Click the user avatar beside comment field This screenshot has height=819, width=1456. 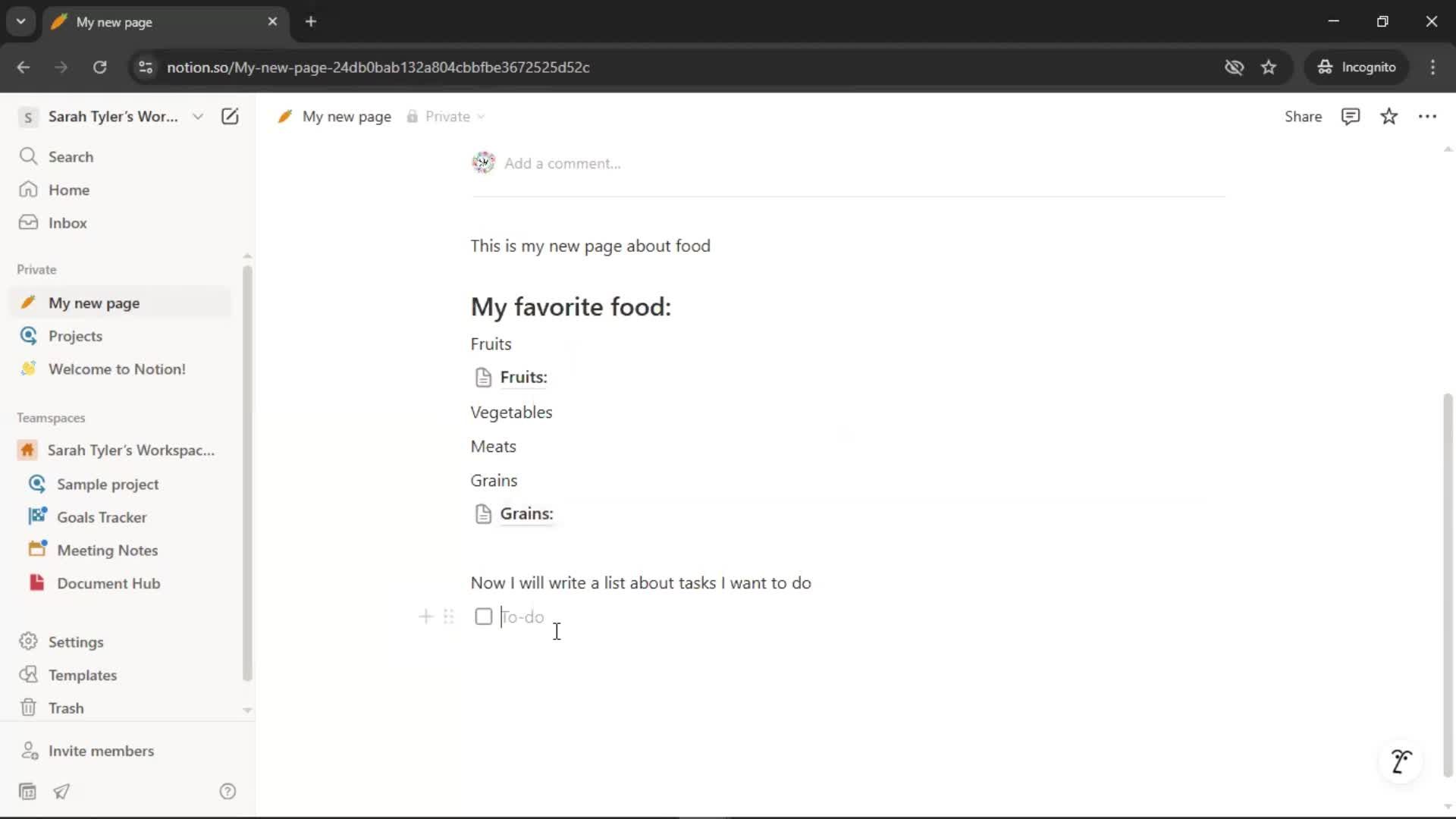483,162
